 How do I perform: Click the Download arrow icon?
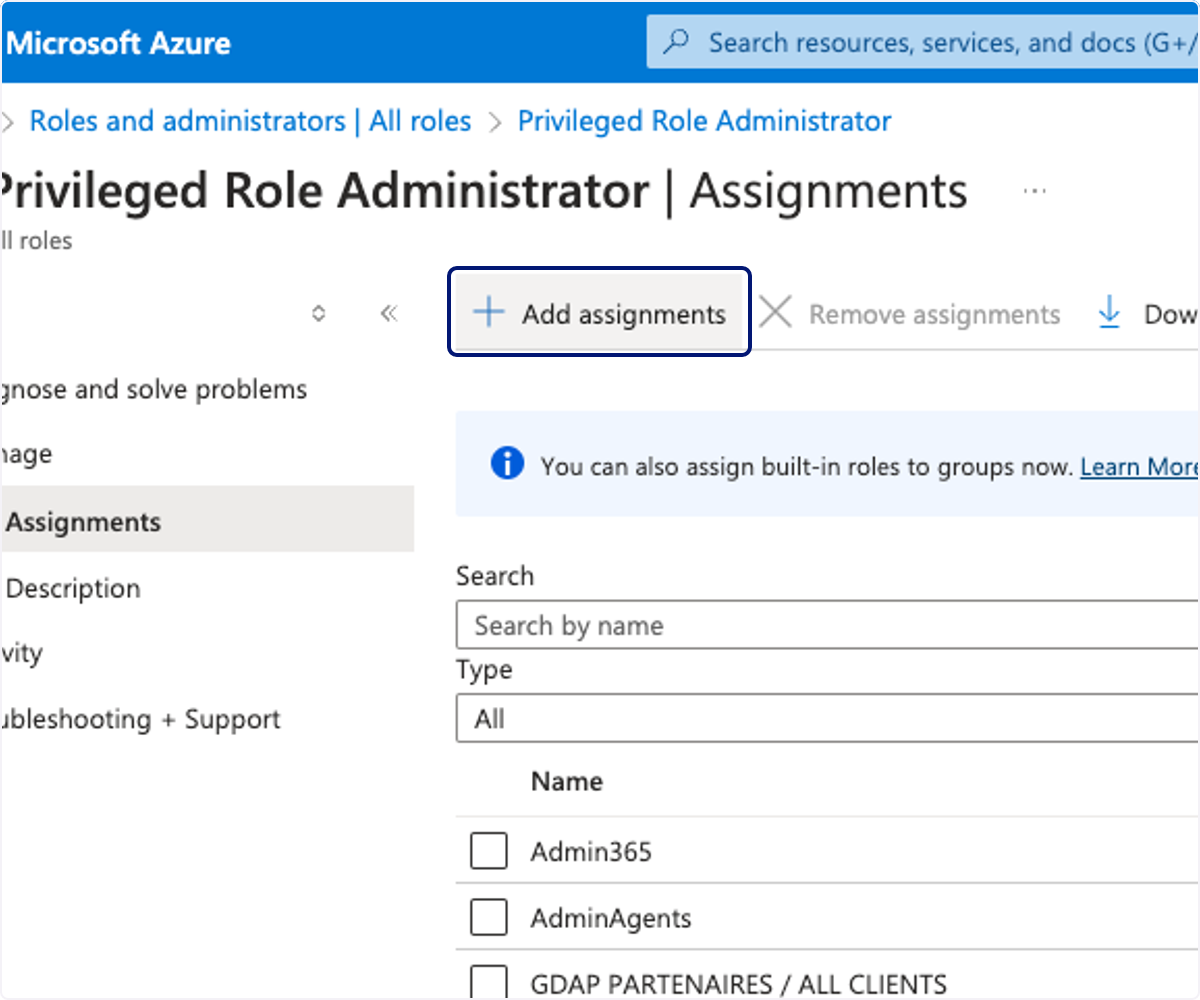coord(1109,313)
